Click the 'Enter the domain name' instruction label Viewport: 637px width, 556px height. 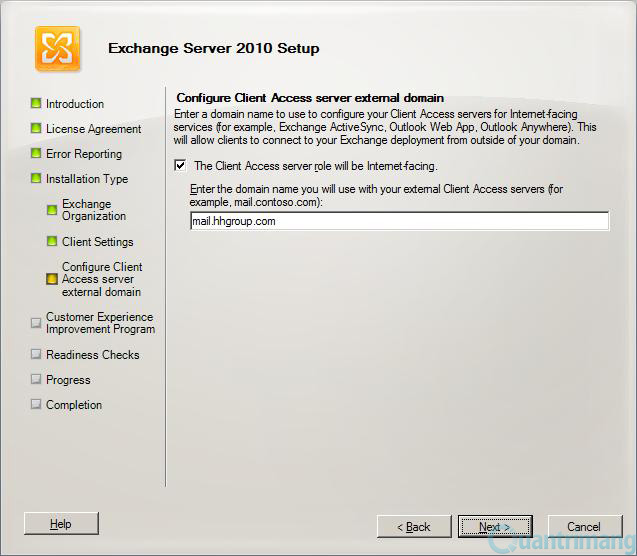tap(376, 195)
